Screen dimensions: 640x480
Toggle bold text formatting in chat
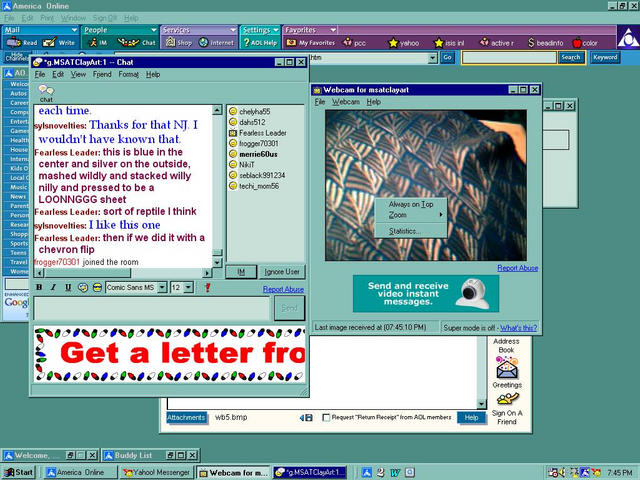[x=39, y=287]
